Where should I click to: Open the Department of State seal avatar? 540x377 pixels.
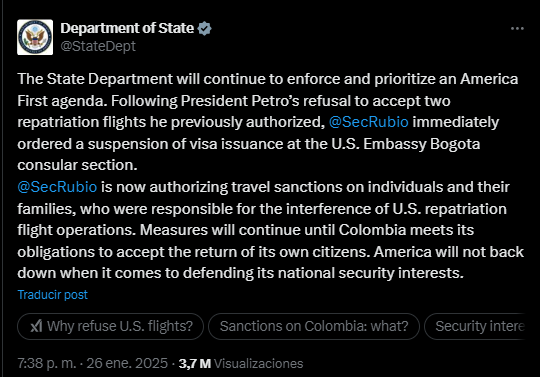35,37
